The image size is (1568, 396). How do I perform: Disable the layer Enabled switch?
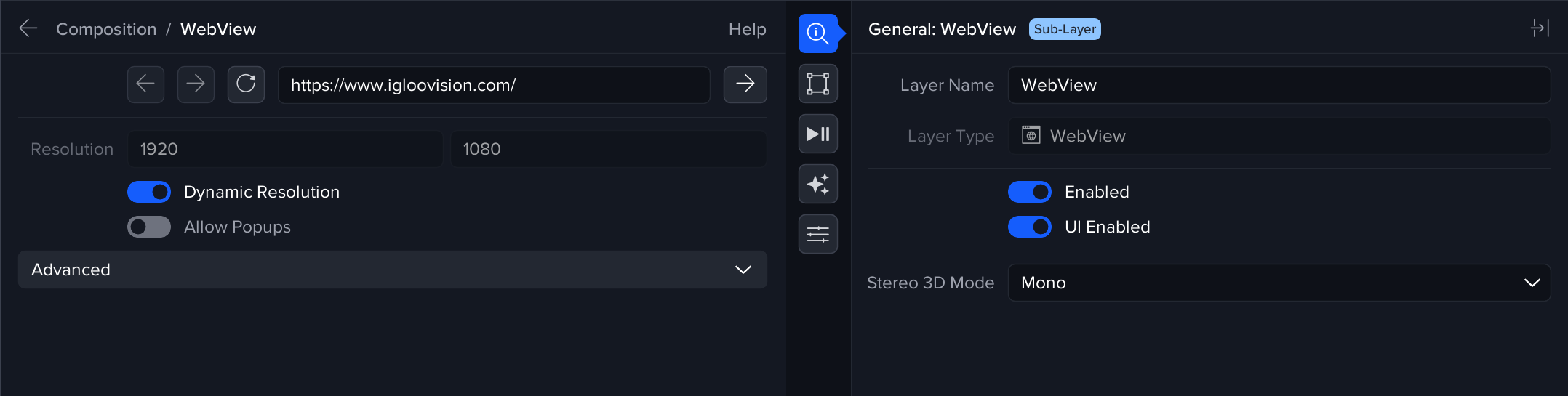click(x=1029, y=192)
